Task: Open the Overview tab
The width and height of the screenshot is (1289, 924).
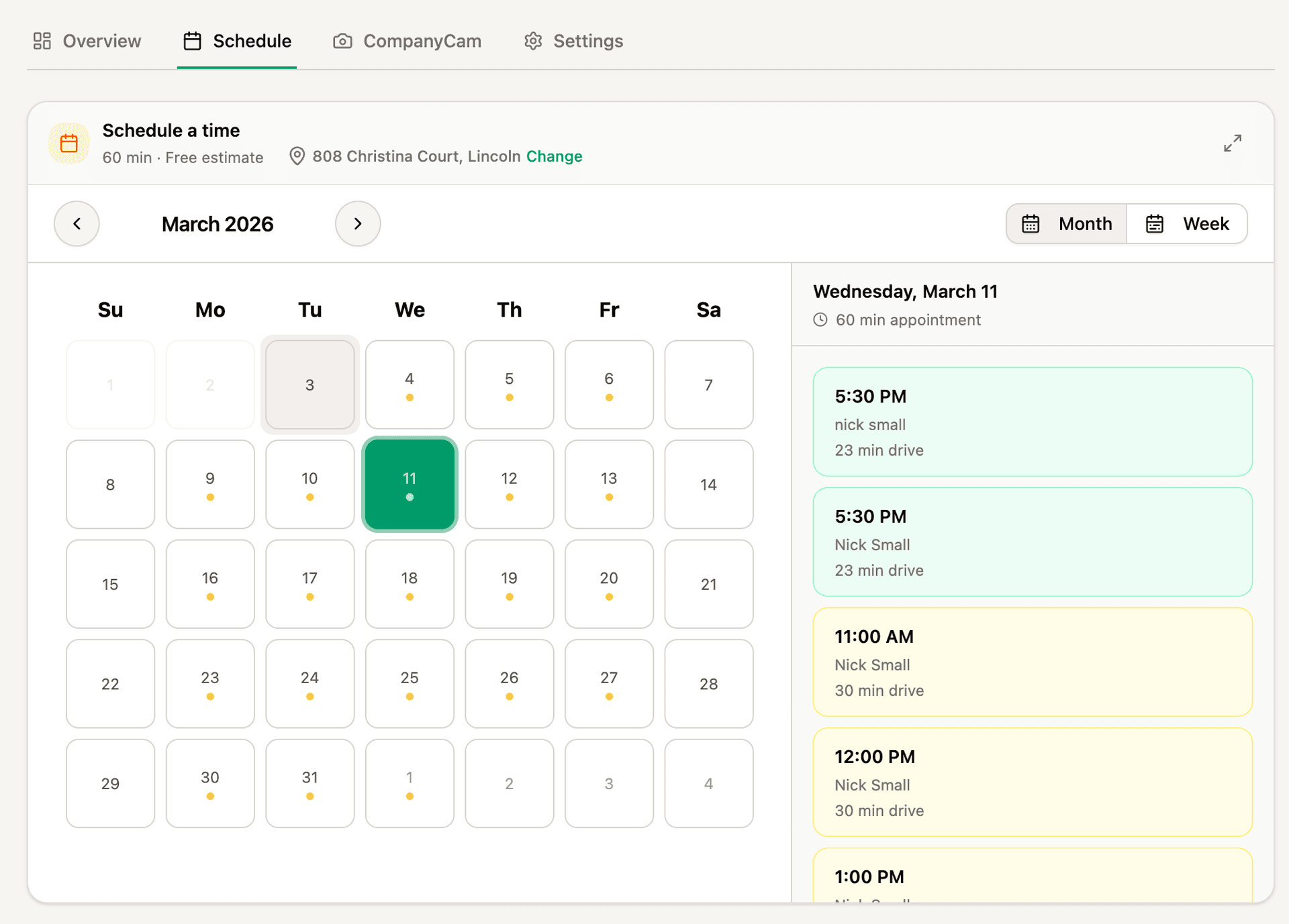Action: pos(87,41)
